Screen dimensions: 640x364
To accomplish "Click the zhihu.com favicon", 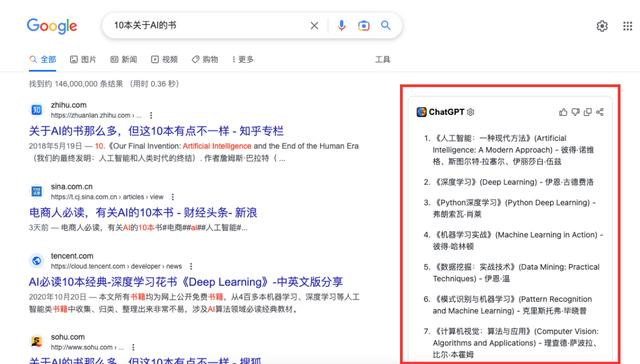I will (37, 110).
